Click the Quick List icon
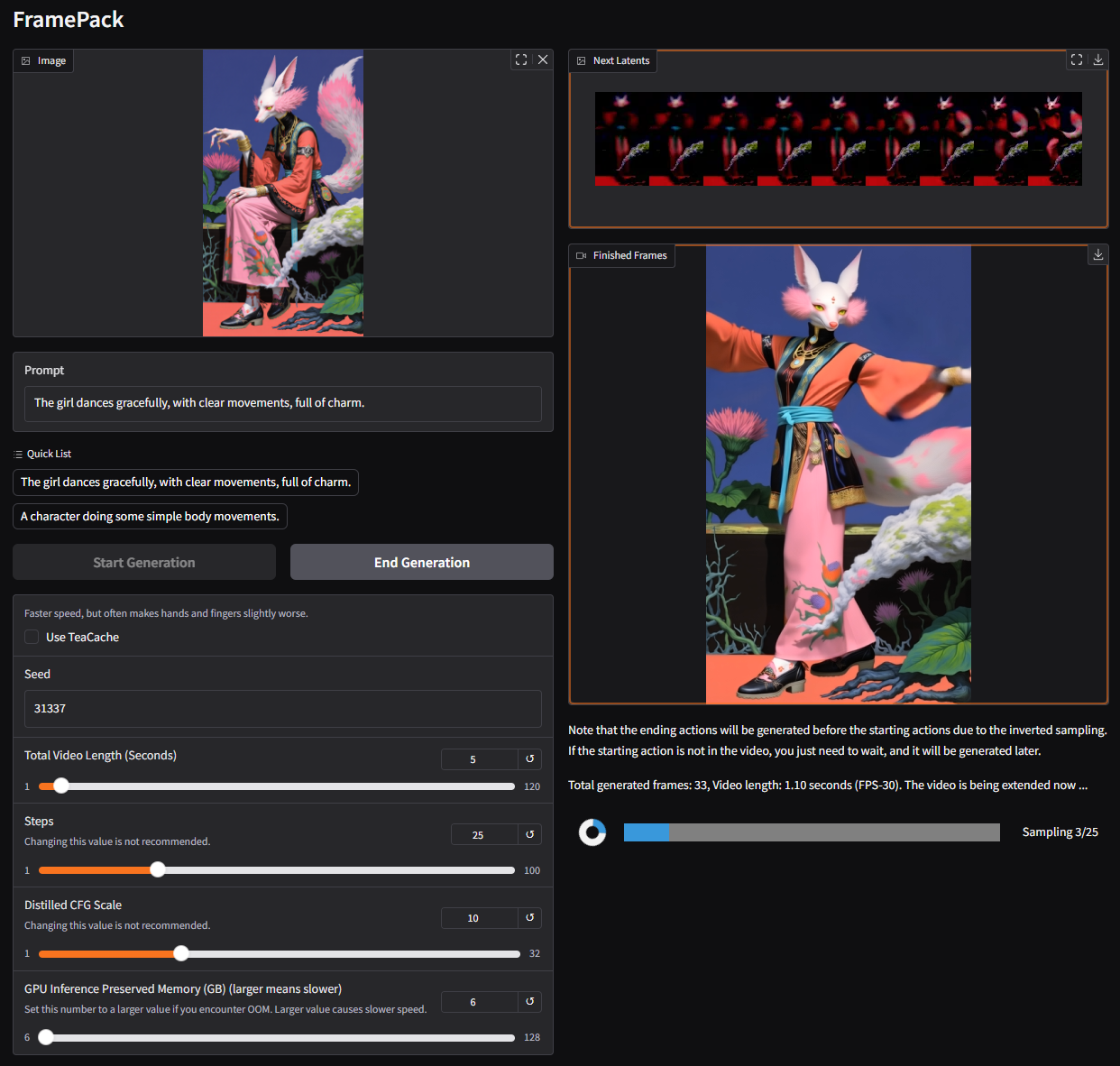1120x1066 pixels. [x=18, y=454]
